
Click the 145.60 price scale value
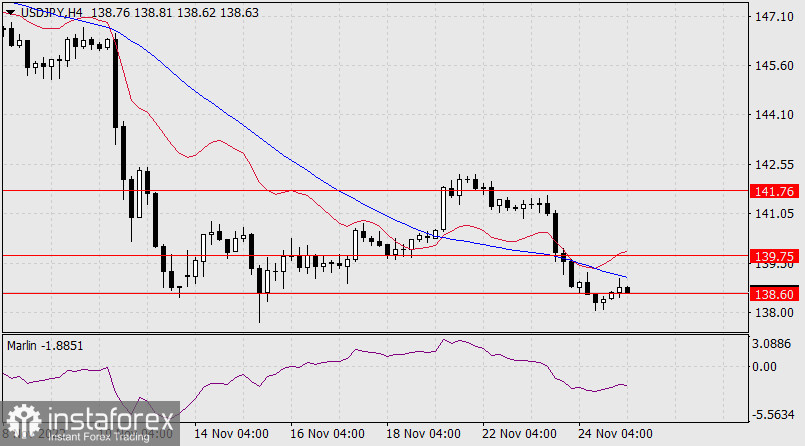coord(774,66)
